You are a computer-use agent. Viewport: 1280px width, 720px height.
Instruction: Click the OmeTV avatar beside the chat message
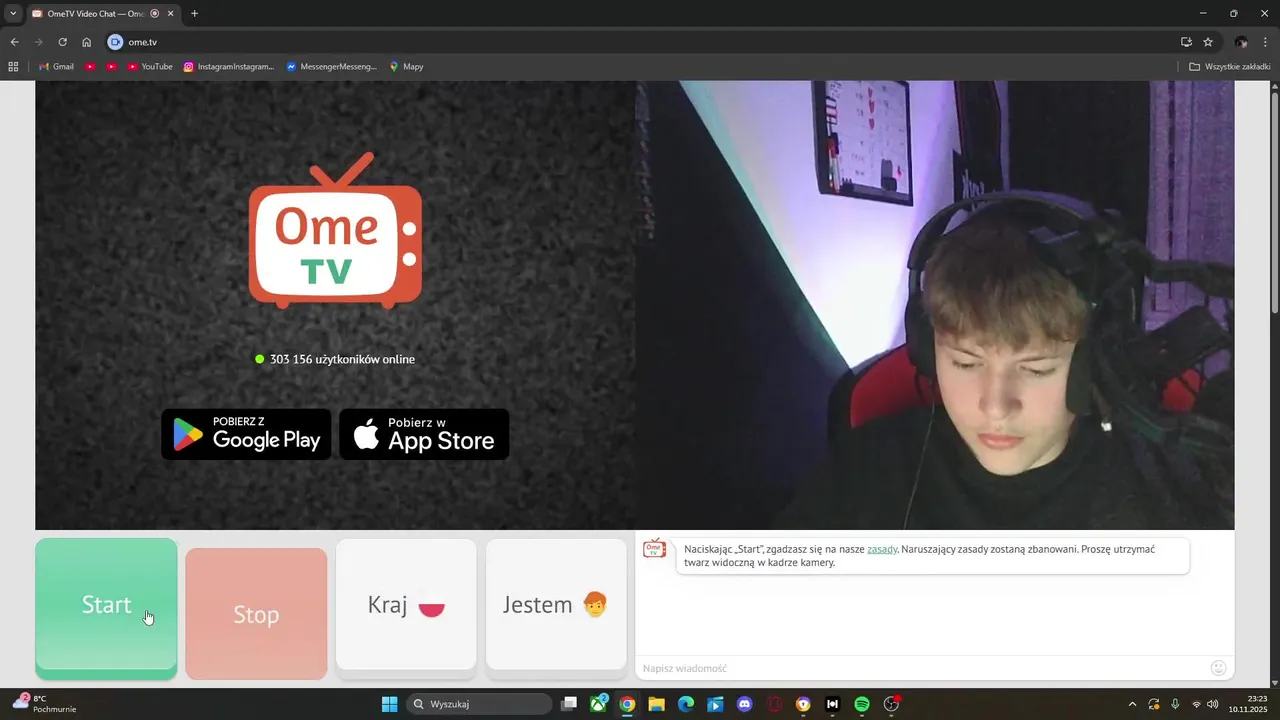(x=654, y=548)
